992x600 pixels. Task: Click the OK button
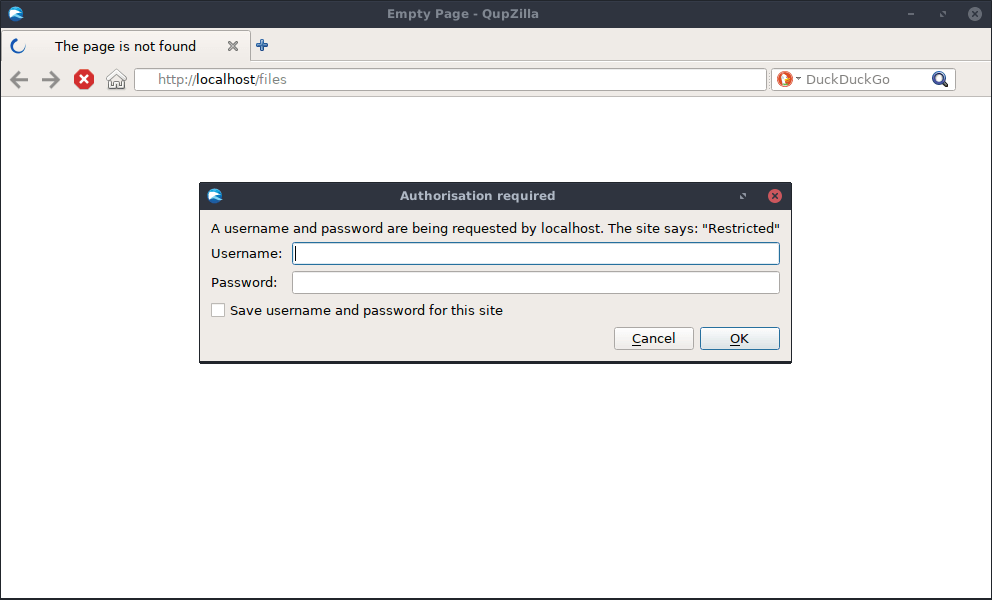(740, 338)
